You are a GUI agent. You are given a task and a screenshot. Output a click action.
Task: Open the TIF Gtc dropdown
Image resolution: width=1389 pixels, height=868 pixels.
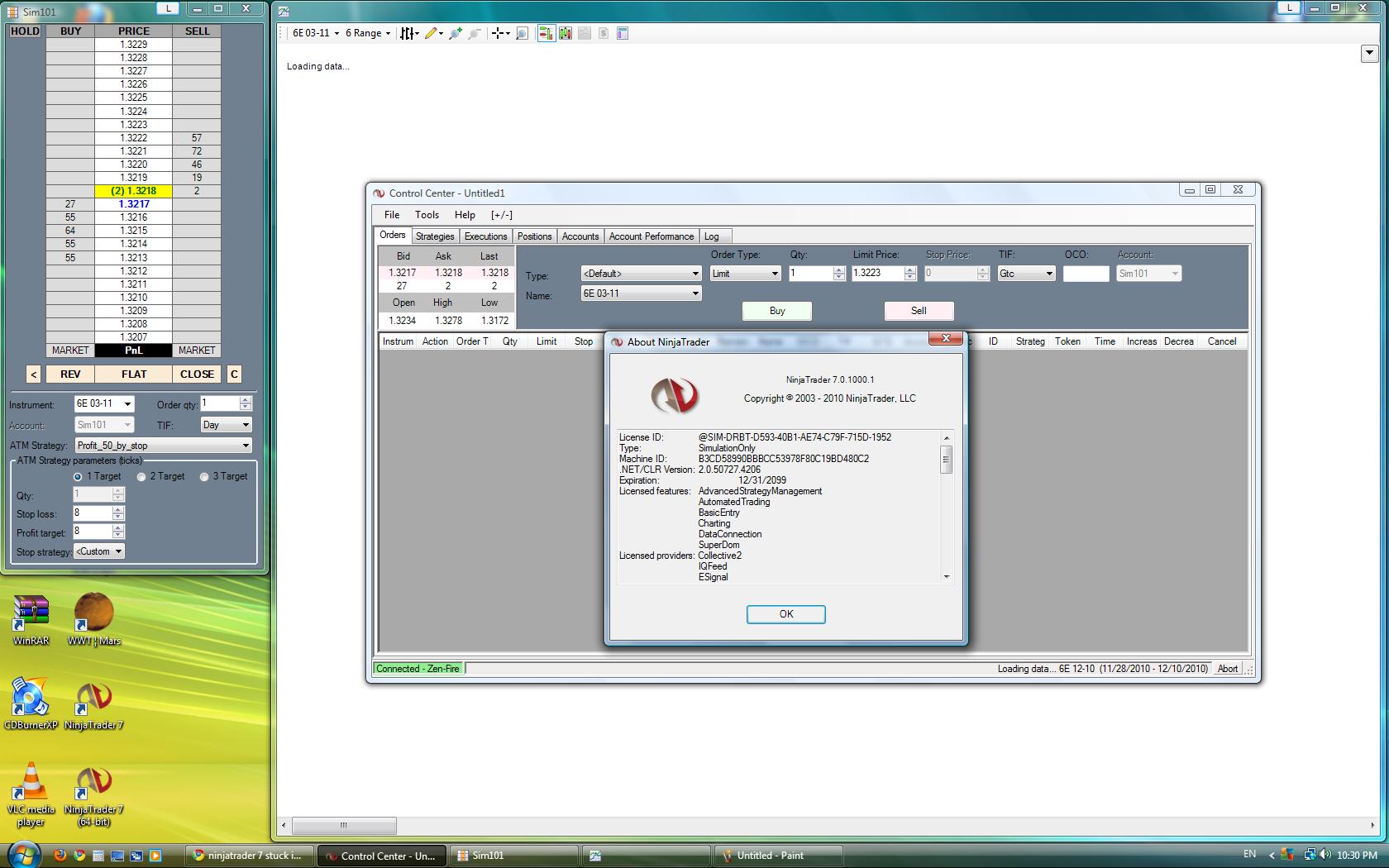coord(1049,274)
